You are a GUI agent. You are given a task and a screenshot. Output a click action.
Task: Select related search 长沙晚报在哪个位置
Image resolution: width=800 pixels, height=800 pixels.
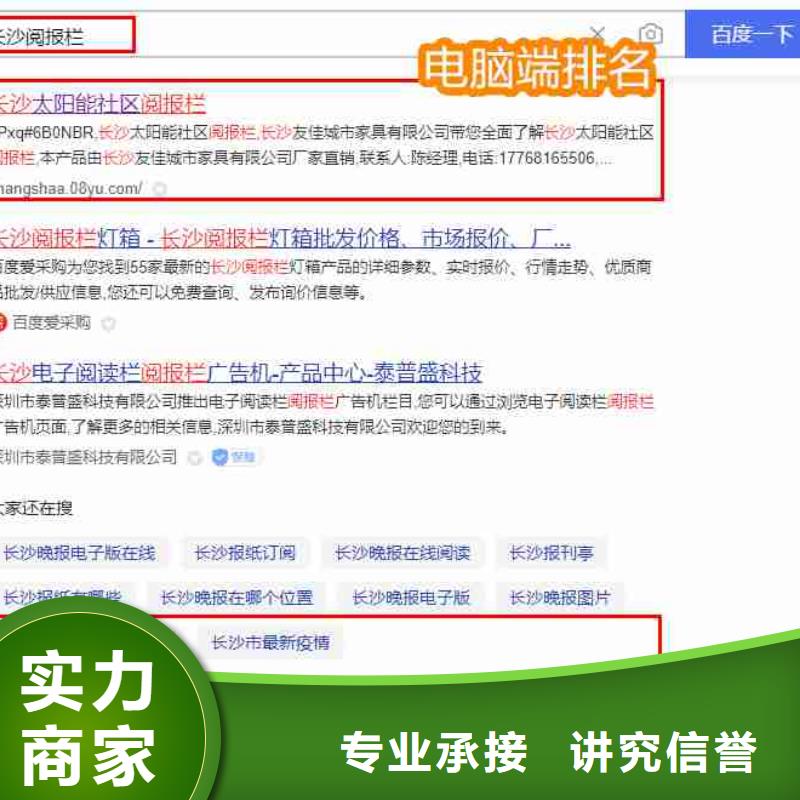coord(237,597)
